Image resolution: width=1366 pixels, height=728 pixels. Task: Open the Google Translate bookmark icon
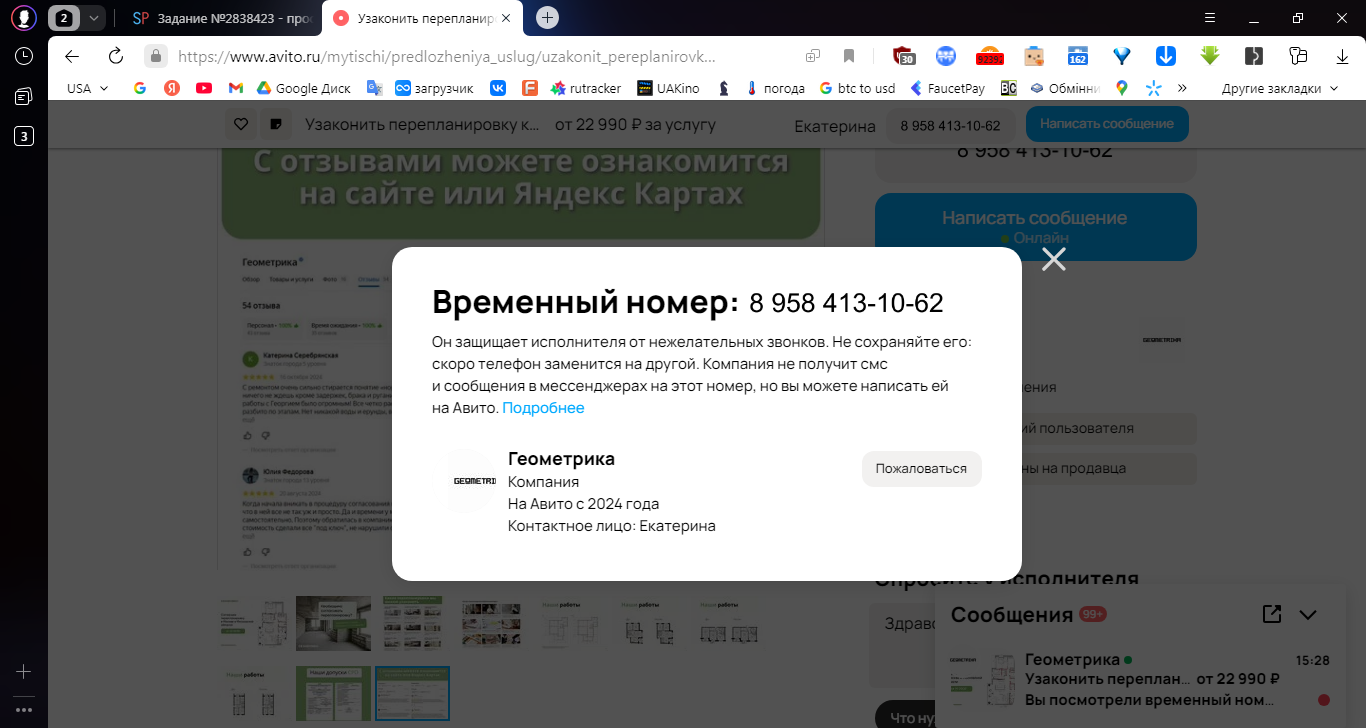(374, 88)
